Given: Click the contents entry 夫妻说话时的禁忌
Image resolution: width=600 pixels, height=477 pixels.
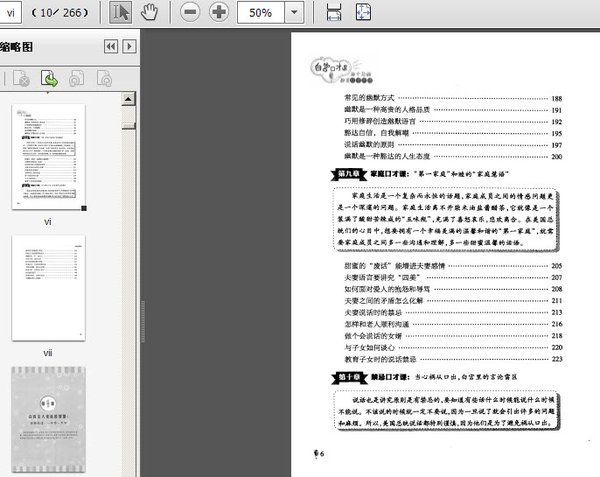Looking at the screenshot, I should 373,313.
